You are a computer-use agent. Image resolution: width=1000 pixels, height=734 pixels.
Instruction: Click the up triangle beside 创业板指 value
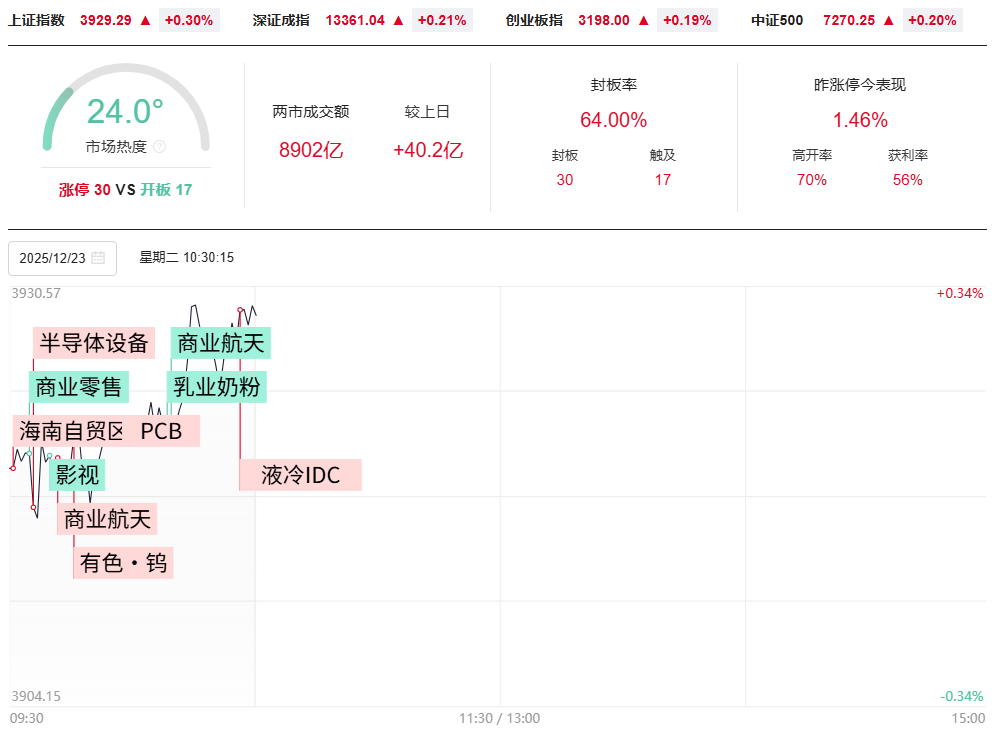(x=643, y=20)
